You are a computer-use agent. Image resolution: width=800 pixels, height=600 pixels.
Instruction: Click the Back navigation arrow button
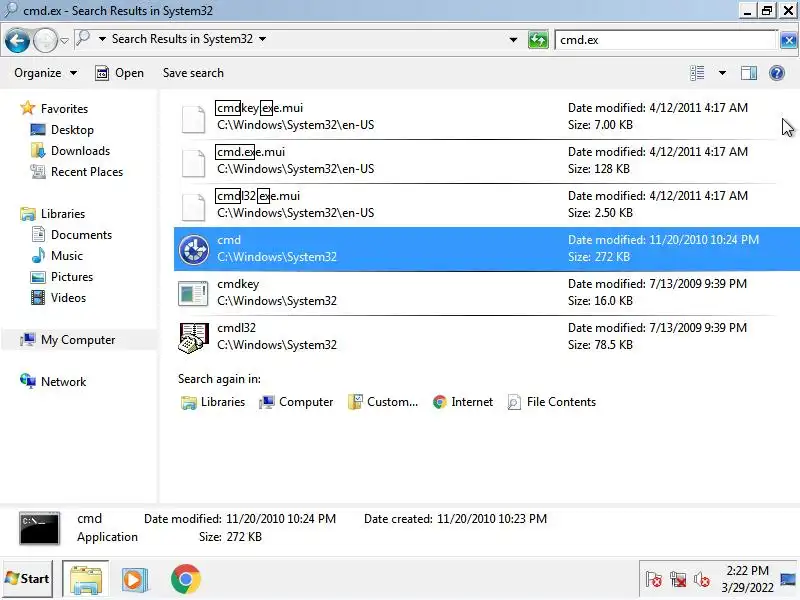point(17,40)
